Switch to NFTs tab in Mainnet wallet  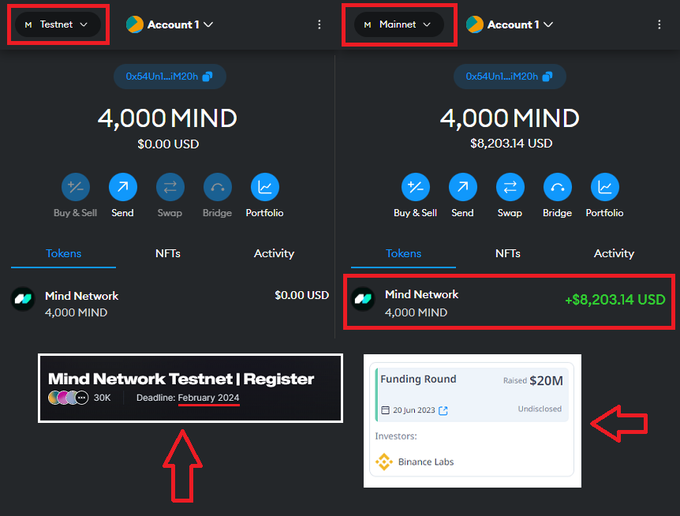508,254
